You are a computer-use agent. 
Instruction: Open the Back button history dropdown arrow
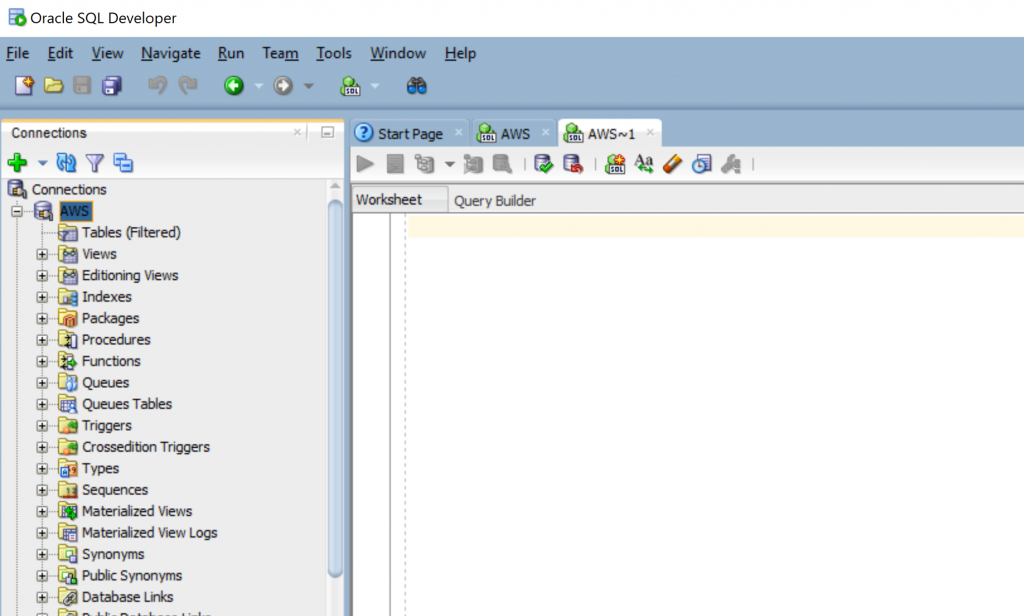tap(259, 86)
